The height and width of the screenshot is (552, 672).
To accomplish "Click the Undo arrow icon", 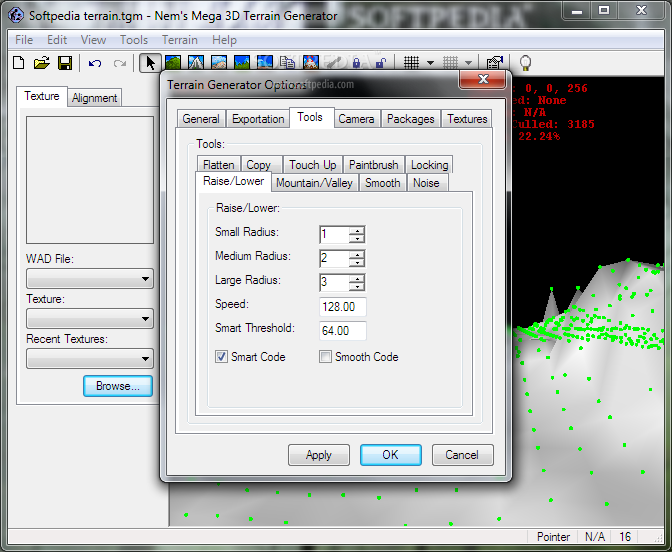I will (95, 63).
